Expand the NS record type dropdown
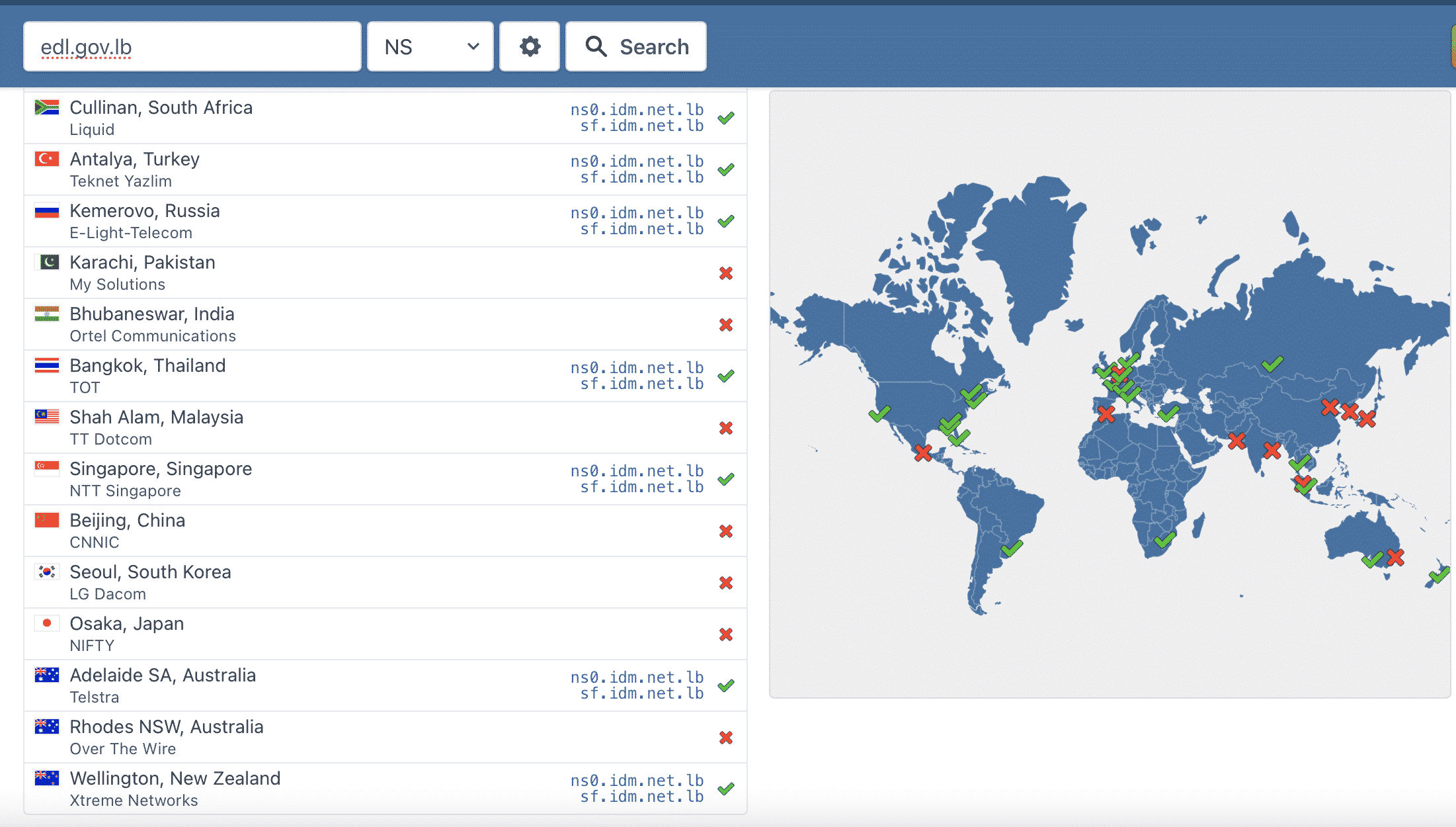 (430, 46)
